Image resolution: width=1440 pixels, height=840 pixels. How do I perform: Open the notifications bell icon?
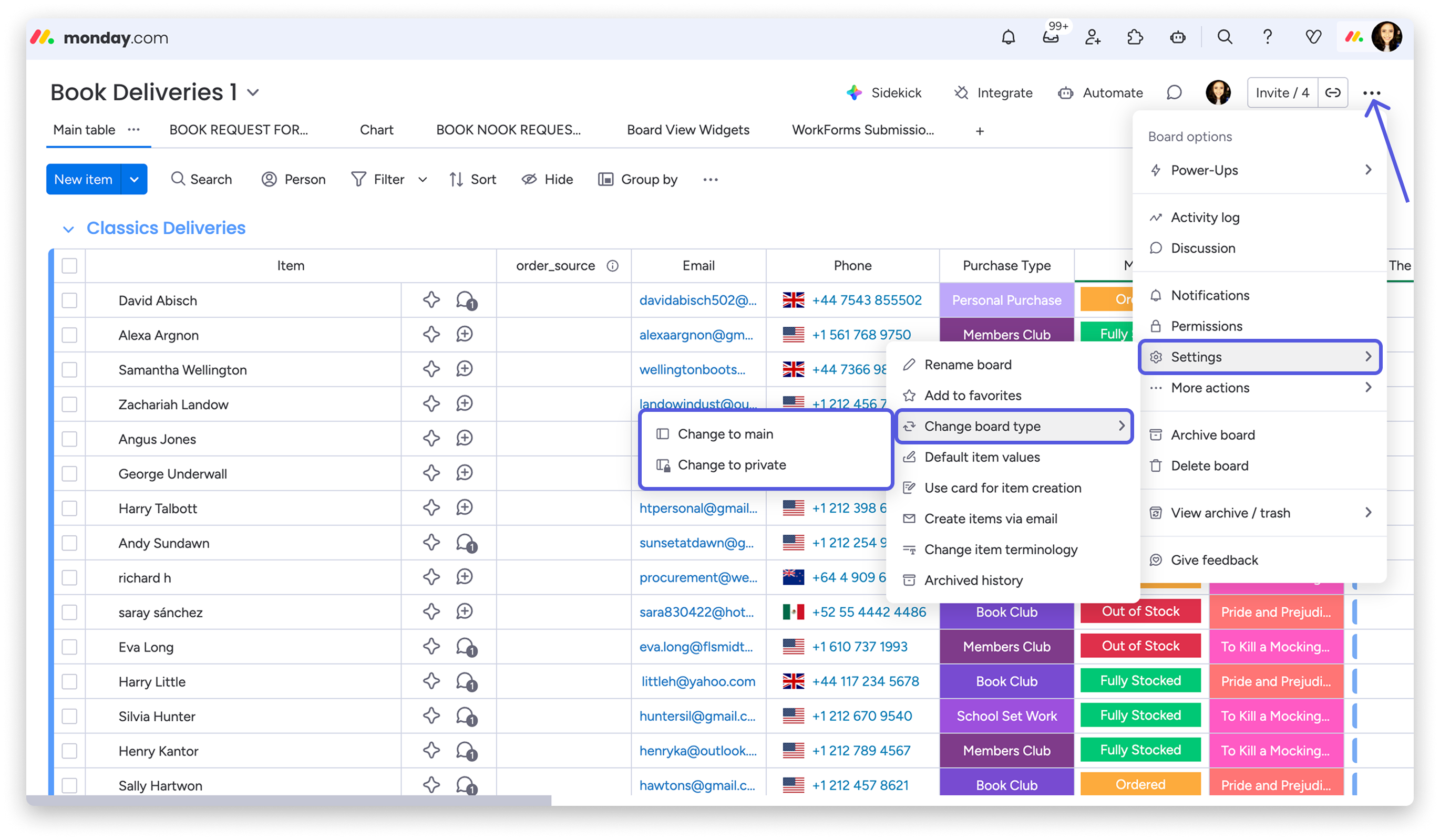pyautogui.click(x=1008, y=38)
